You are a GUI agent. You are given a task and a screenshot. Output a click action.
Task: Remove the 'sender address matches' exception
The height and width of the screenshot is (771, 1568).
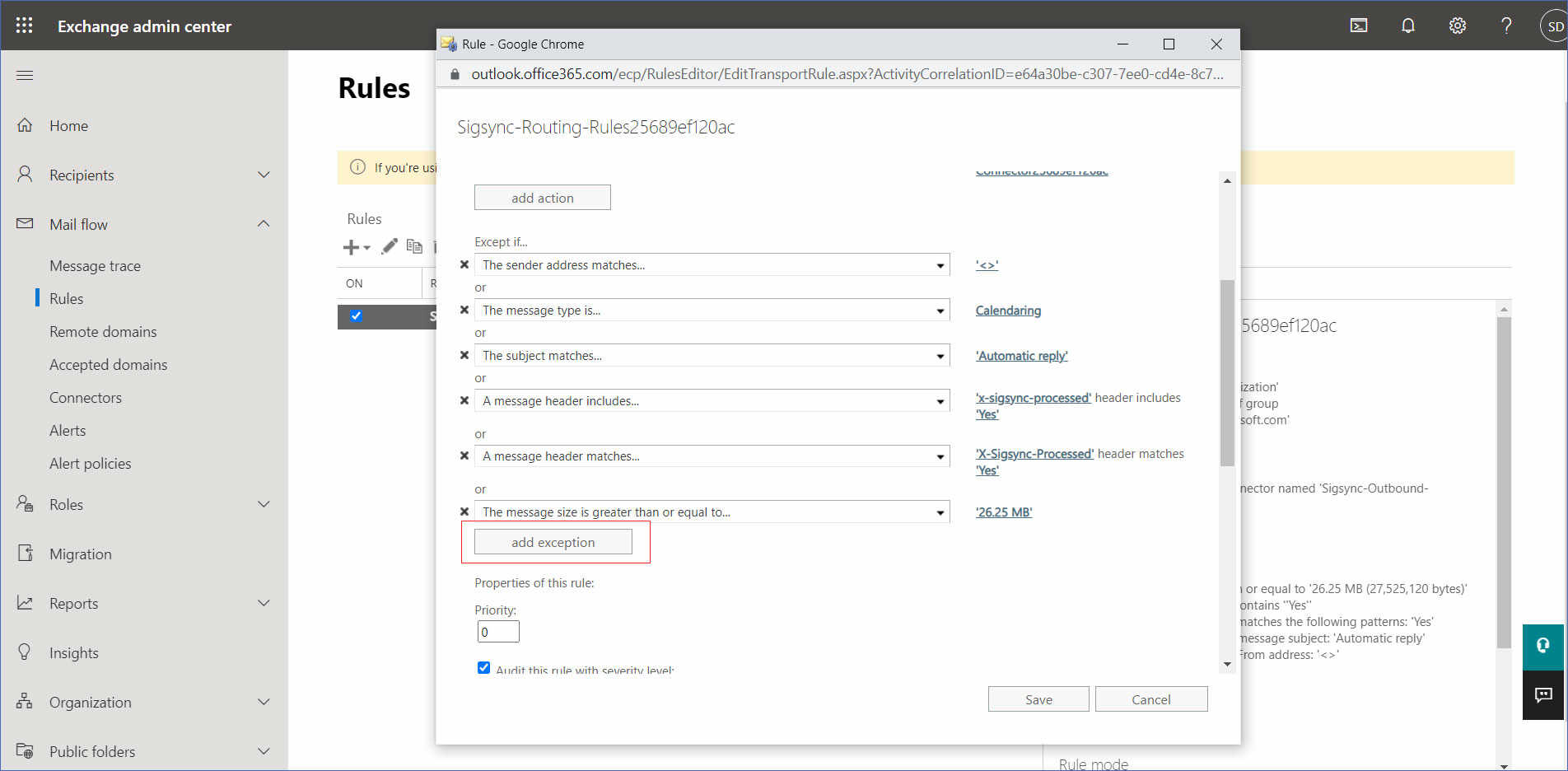464,265
